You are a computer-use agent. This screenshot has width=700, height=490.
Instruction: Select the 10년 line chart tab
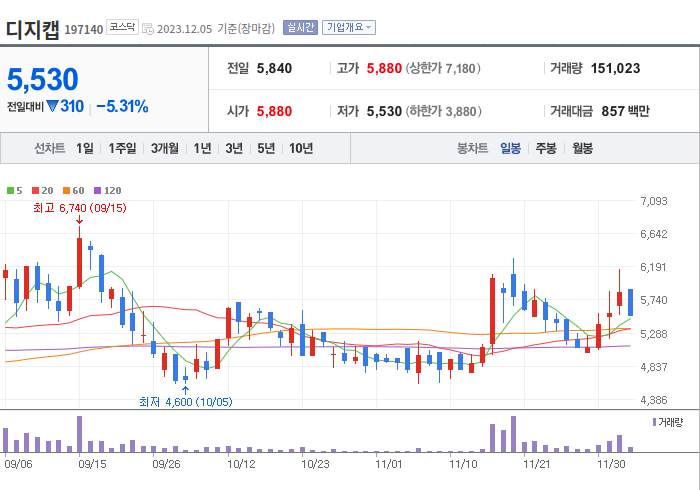(x=301, y=148)
